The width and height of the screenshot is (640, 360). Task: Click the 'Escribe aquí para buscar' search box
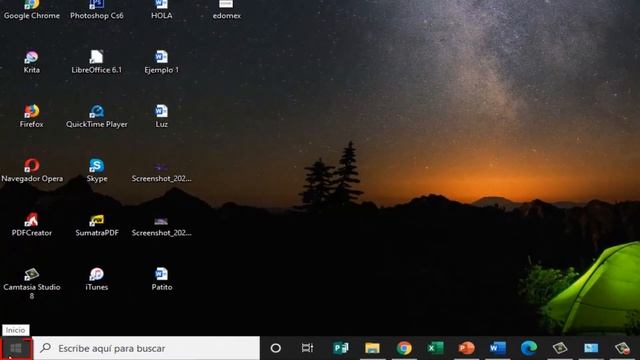146,348
